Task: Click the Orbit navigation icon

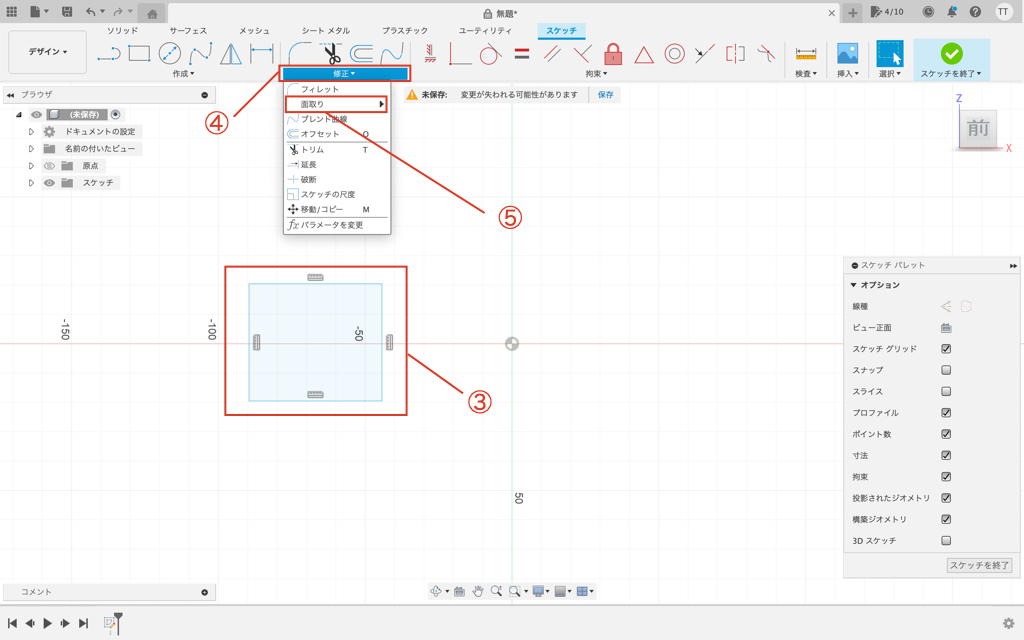Action: (x=436, y=591)
